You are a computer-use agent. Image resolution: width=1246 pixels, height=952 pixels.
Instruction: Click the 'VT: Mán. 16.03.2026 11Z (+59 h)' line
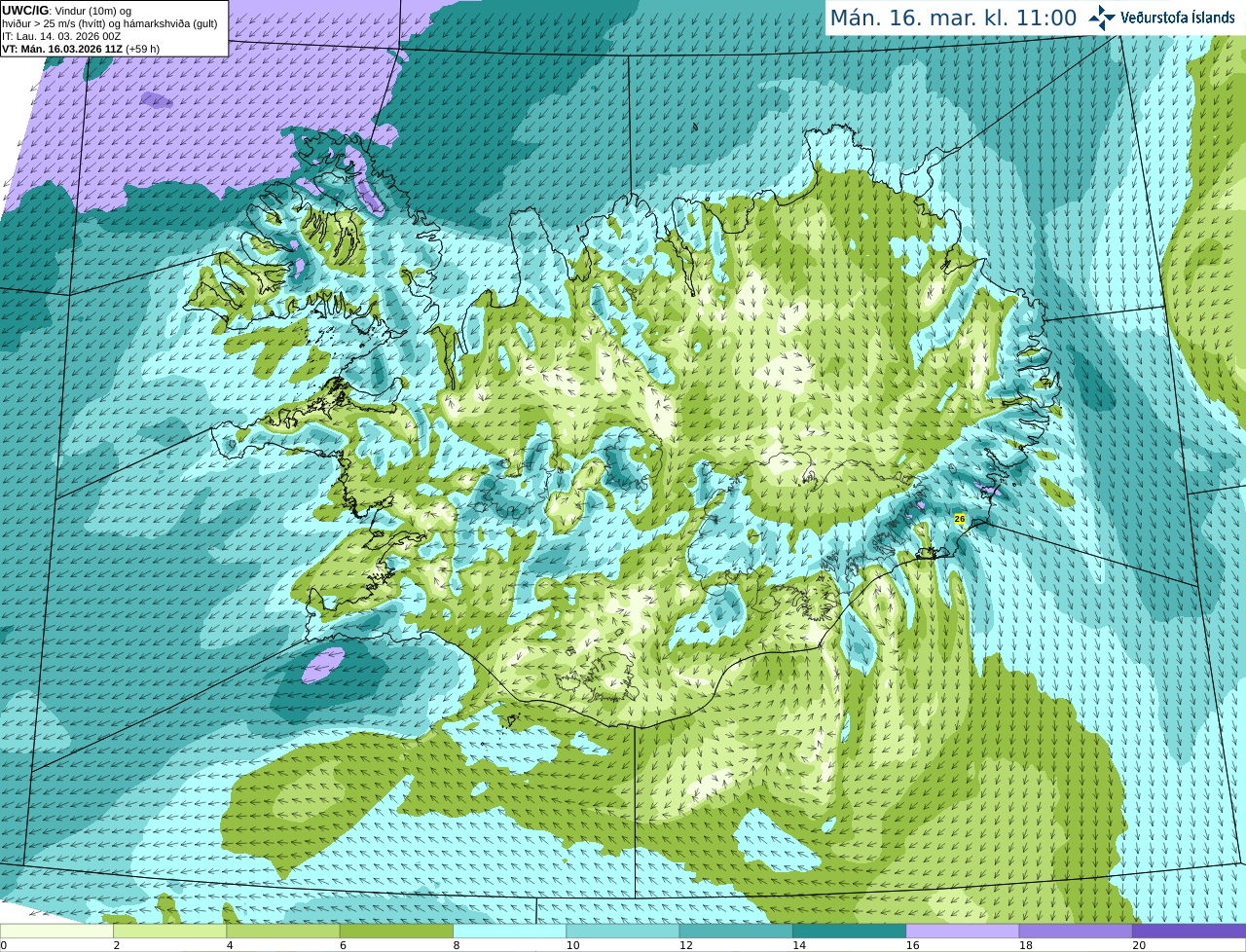(81, 49)
